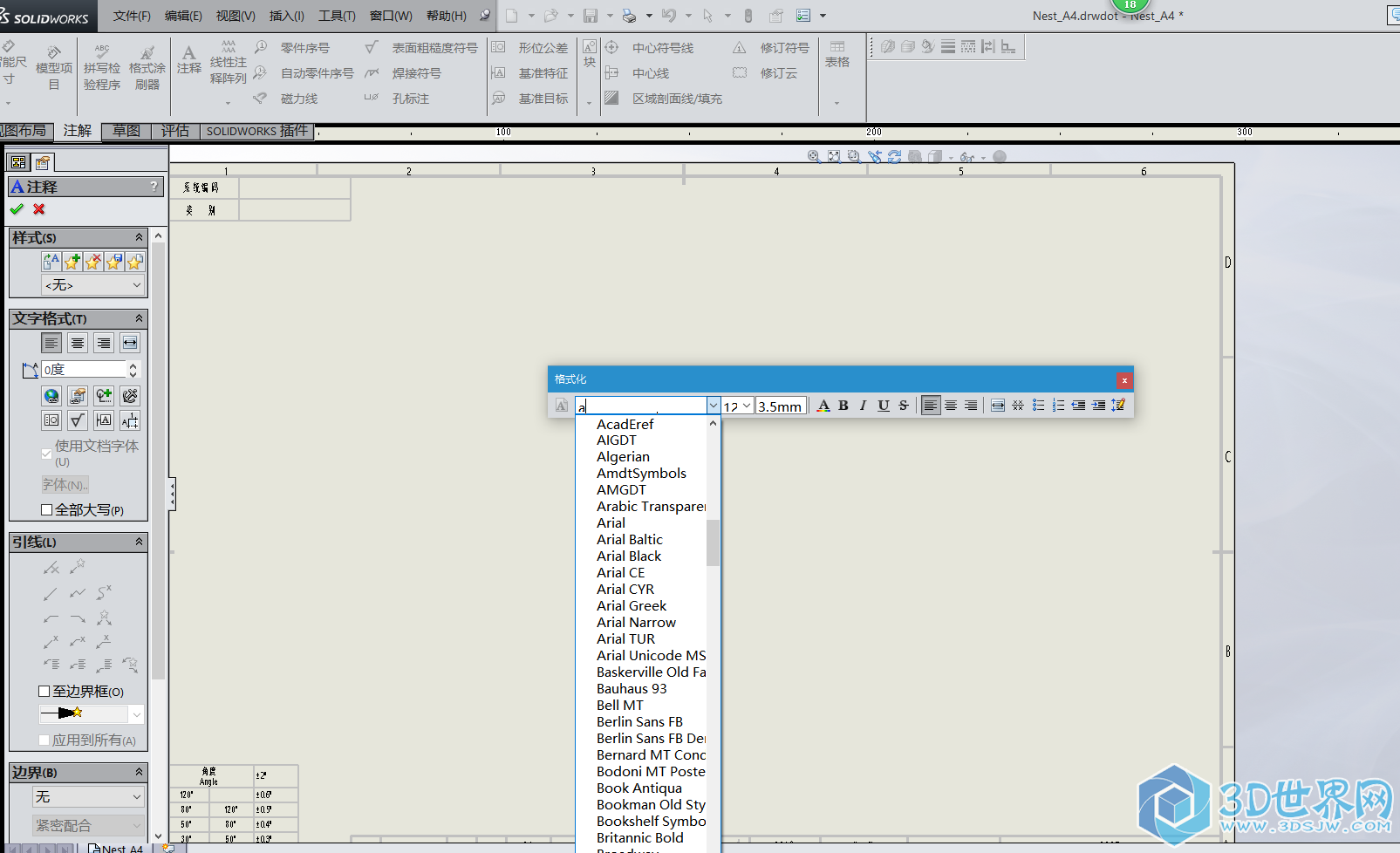
Task: Confirm the note with the green checkmark
Action: pos(17,209)
